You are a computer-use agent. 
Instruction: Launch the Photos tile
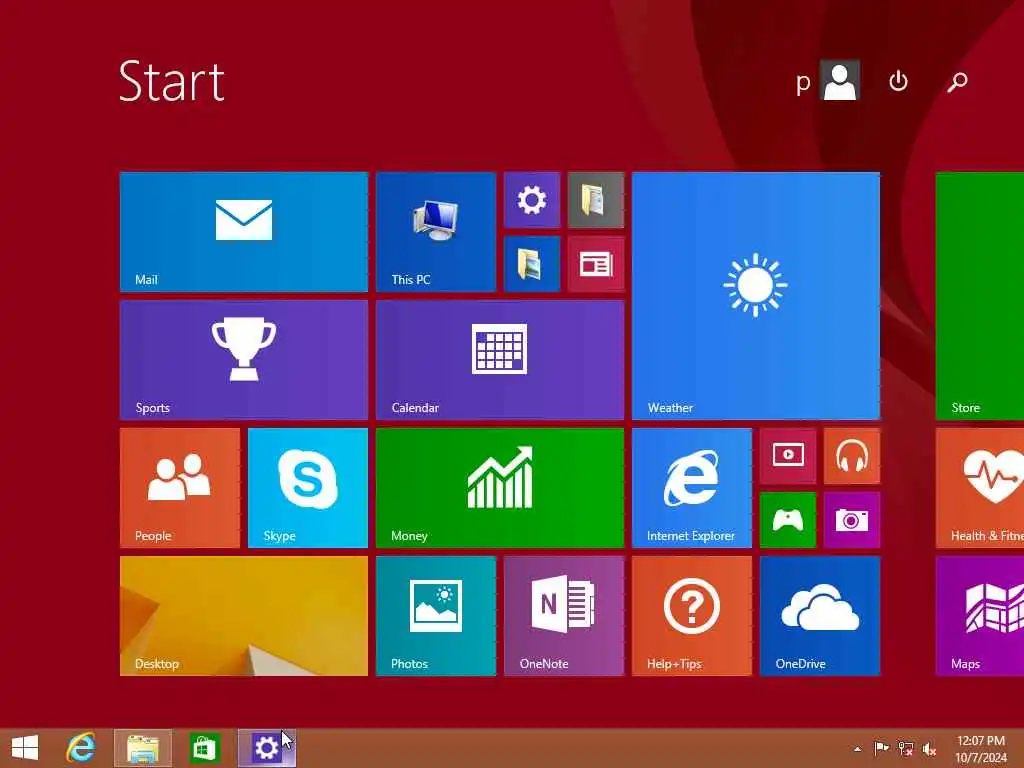click(x=436, y=616)
